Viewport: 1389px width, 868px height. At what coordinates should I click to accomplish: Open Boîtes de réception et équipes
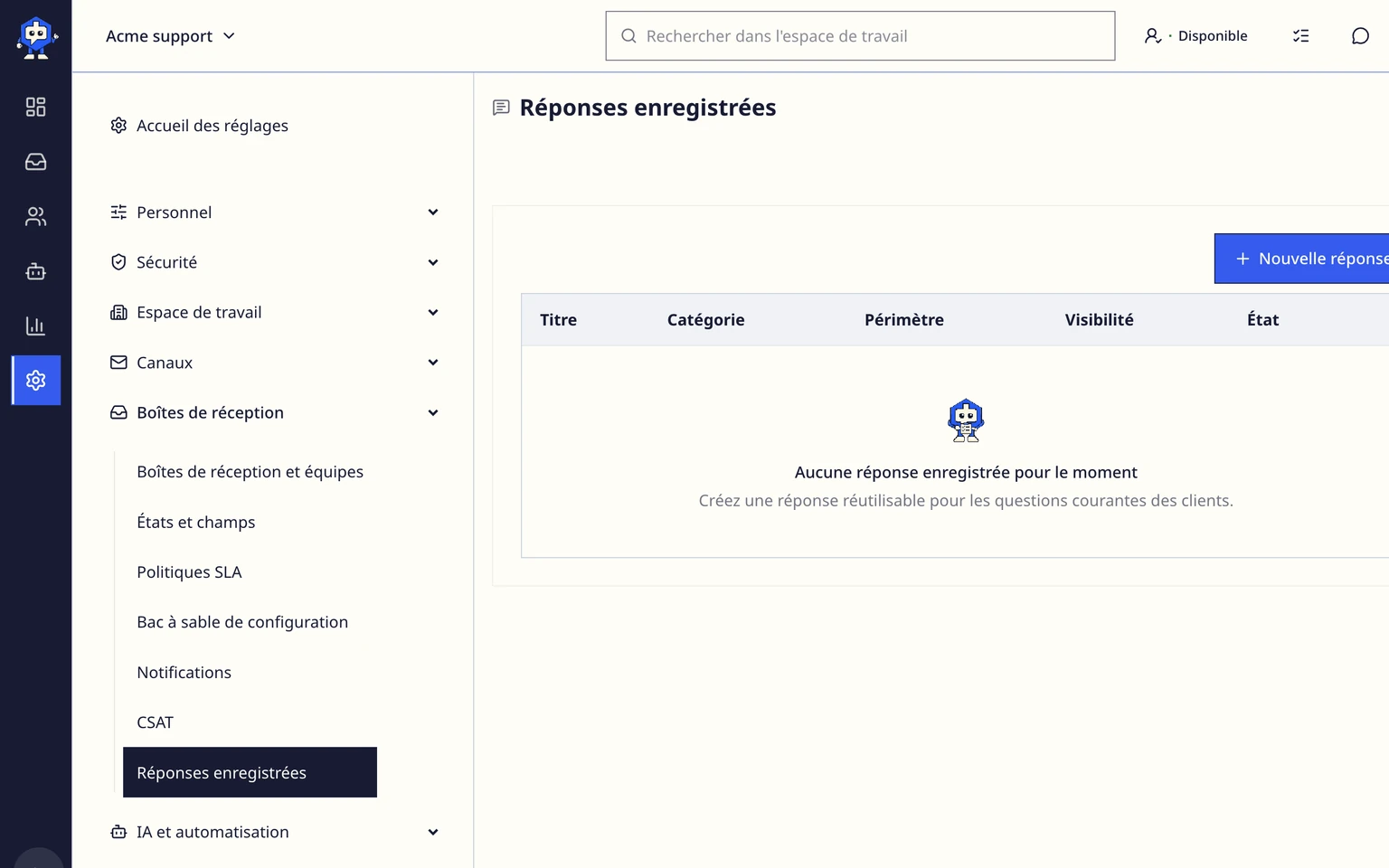(x=250, y=472)
